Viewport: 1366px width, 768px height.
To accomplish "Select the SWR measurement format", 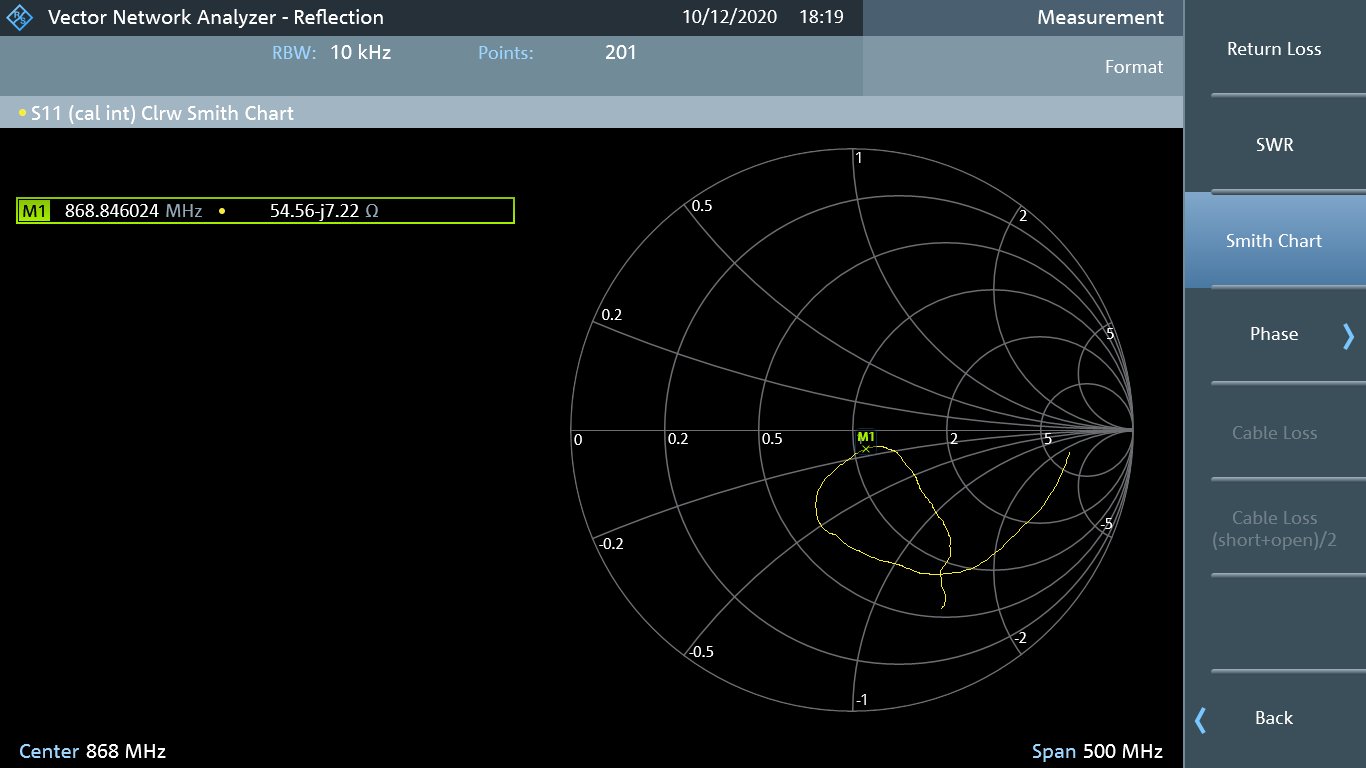I will tap(1274, 144).
